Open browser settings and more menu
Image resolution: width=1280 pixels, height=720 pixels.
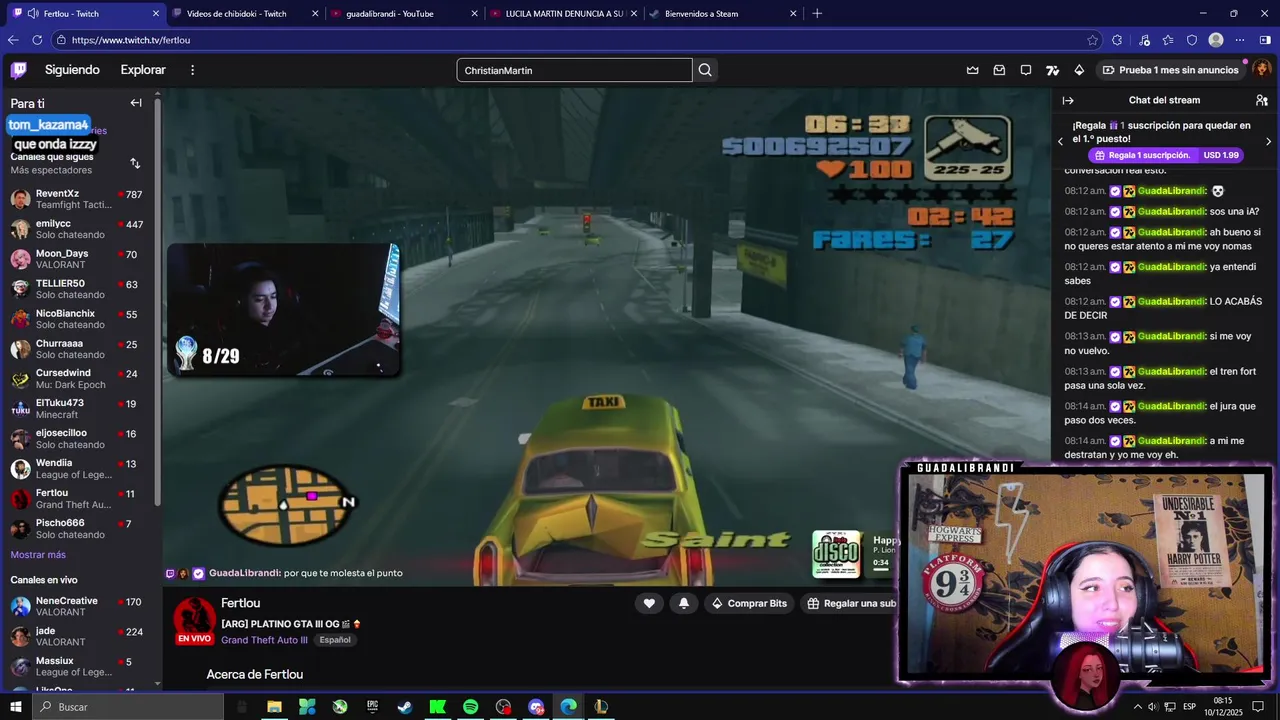click(x=1240, y=40)
